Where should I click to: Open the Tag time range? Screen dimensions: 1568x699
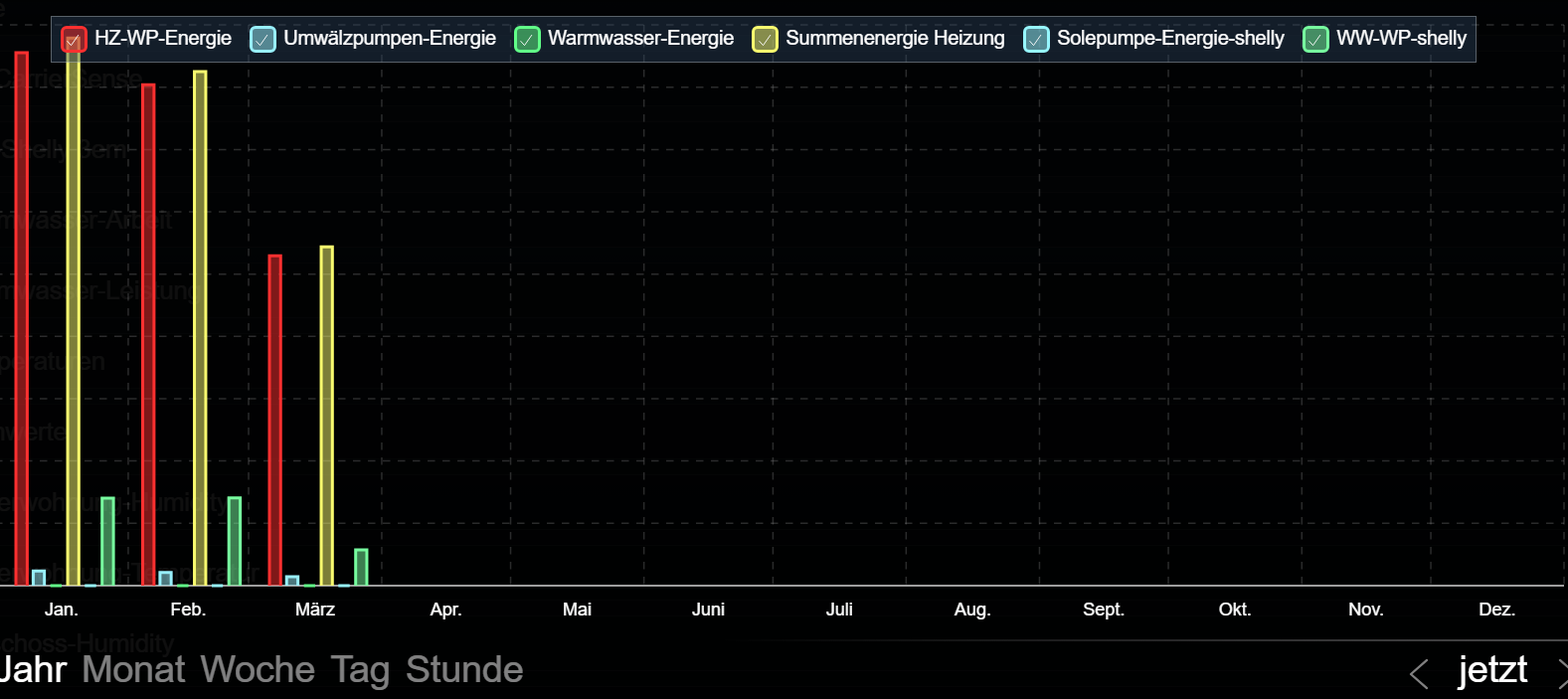(360, 669)
